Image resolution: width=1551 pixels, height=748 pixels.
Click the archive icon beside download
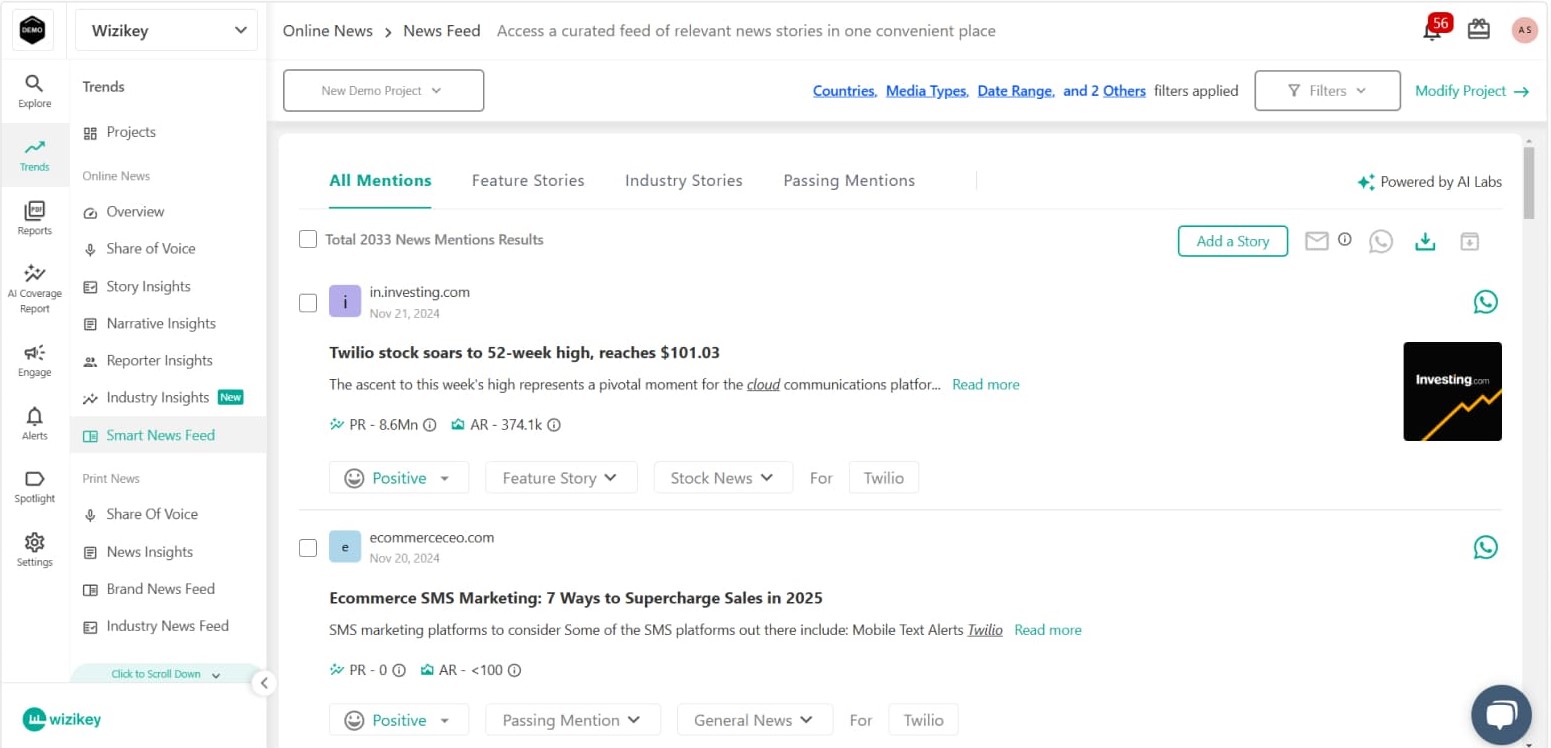pyautogui.click(x=1469, y=241)
